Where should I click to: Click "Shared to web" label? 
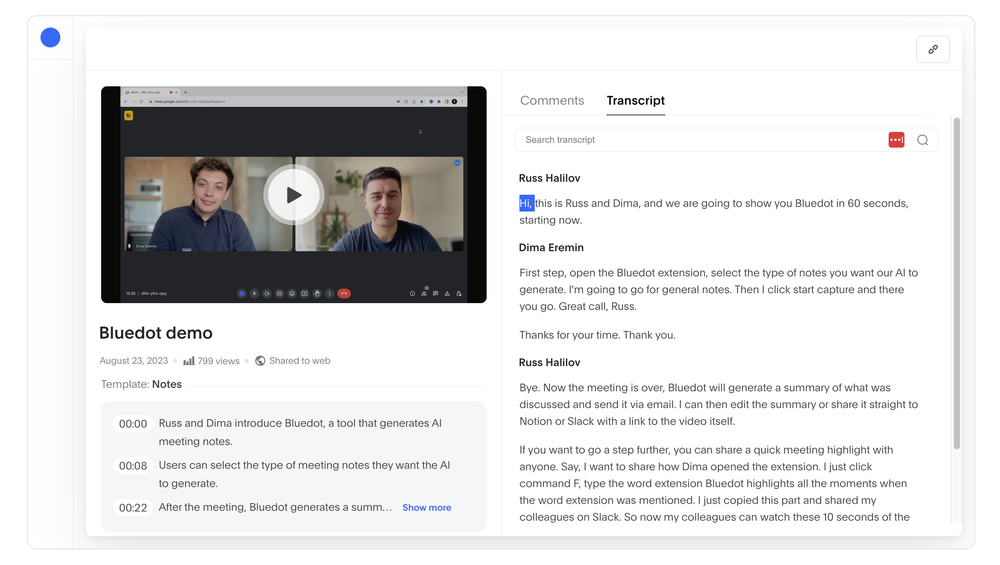point(300,361)
